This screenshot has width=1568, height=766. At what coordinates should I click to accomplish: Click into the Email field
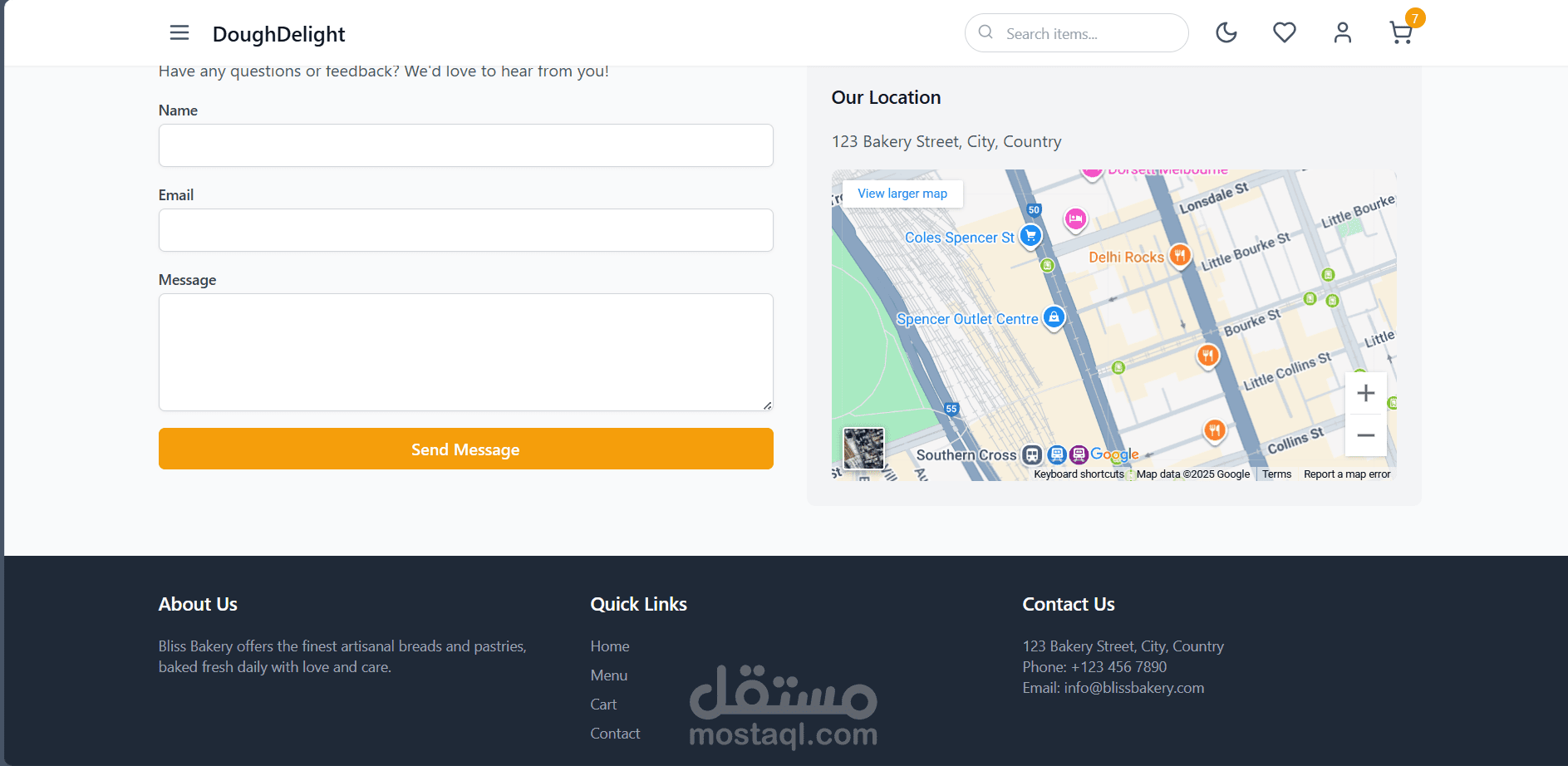(x=465, y=230)
